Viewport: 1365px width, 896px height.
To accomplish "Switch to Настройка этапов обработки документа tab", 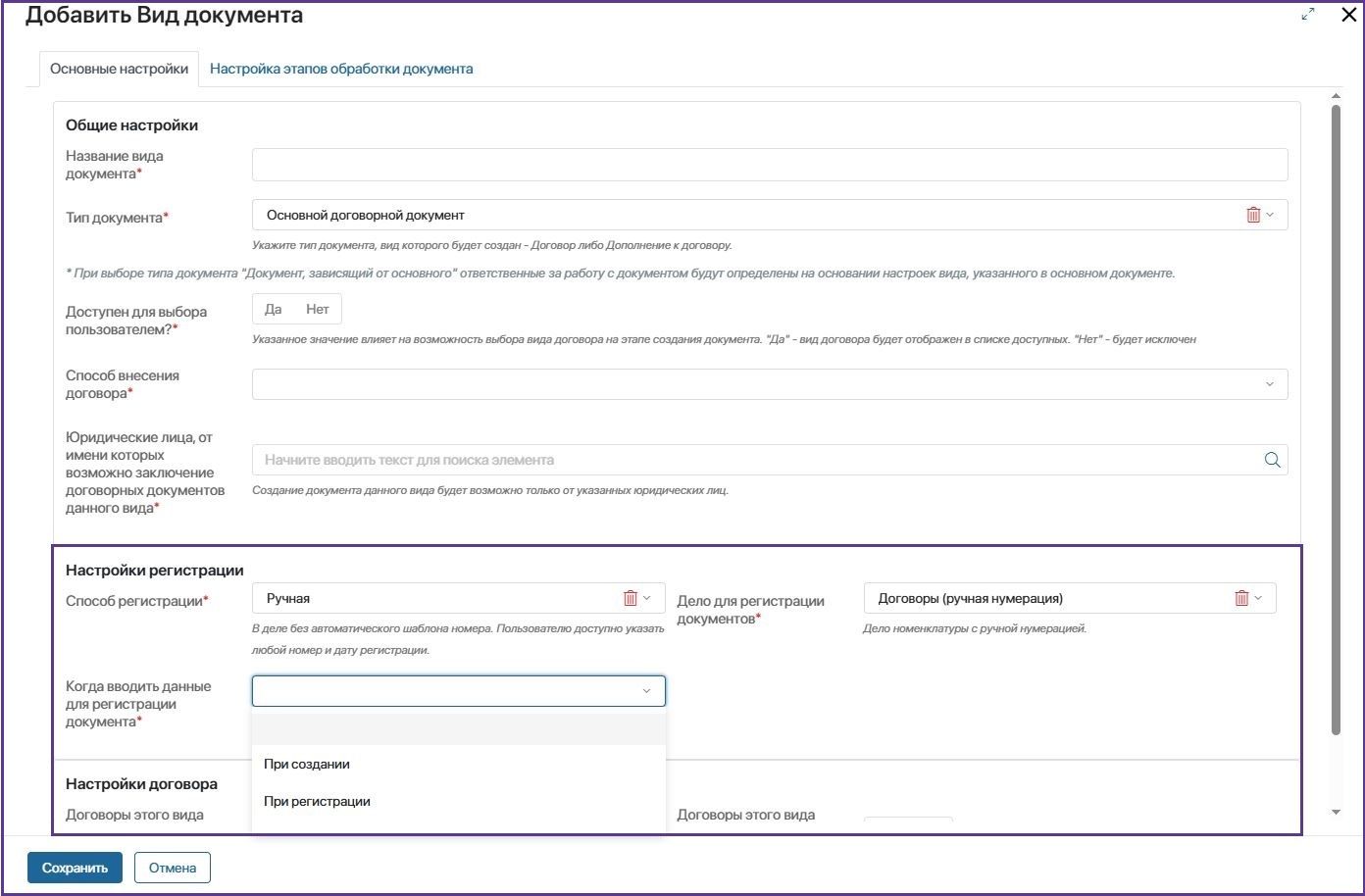I will [341, 69].
